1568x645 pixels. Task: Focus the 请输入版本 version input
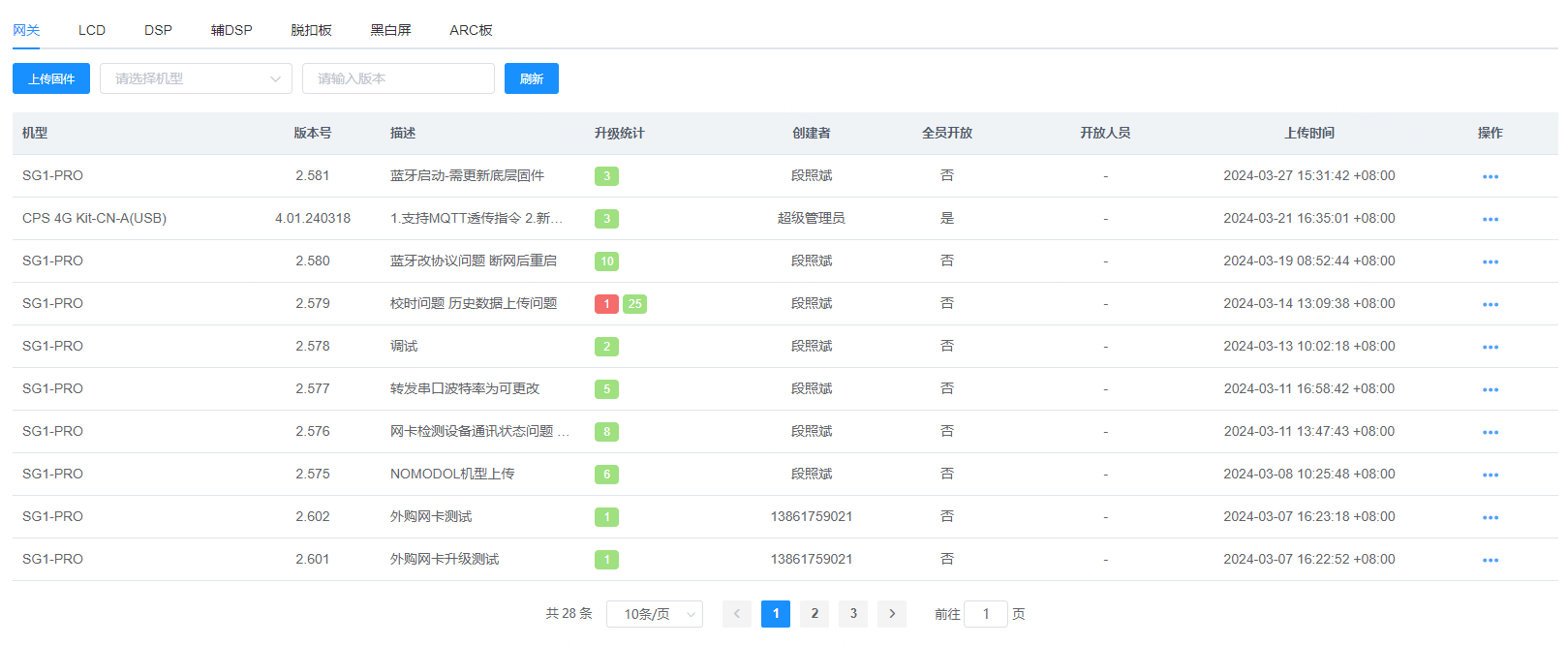[398, 78]
